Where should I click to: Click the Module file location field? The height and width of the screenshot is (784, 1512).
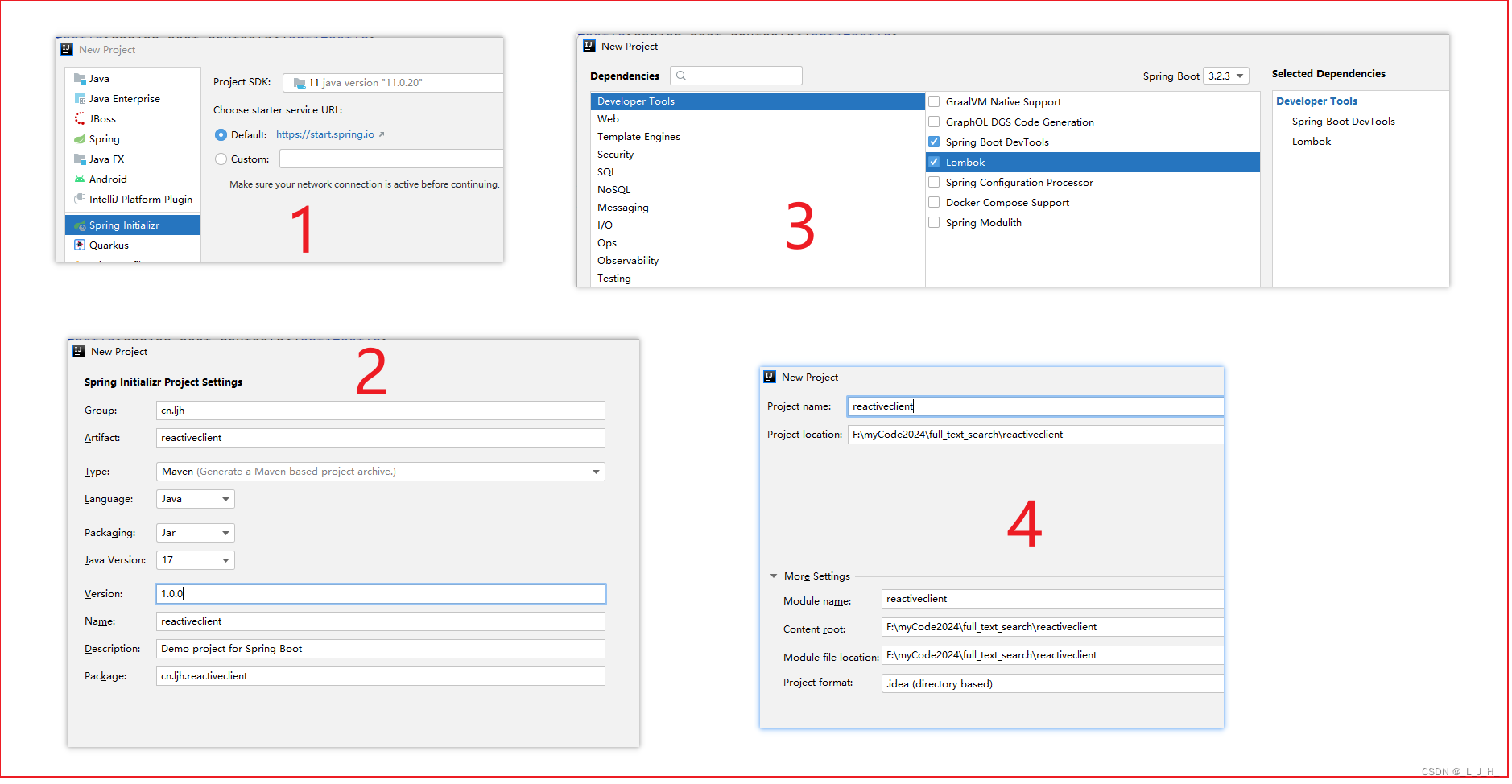click(1052, 655)
